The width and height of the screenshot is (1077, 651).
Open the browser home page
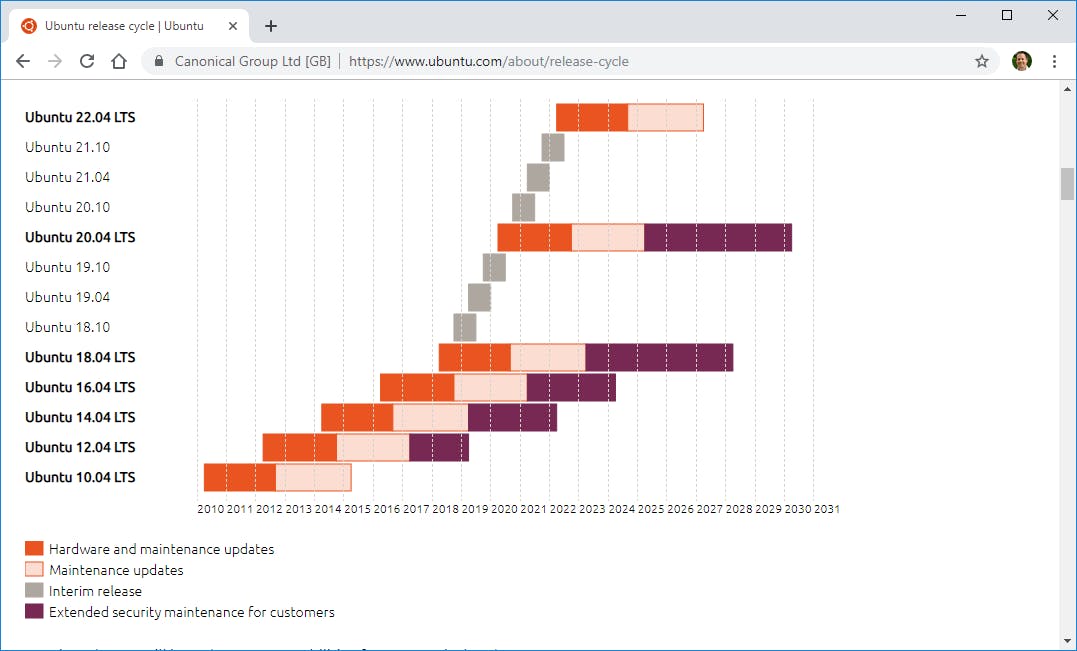tap(119, 61)
